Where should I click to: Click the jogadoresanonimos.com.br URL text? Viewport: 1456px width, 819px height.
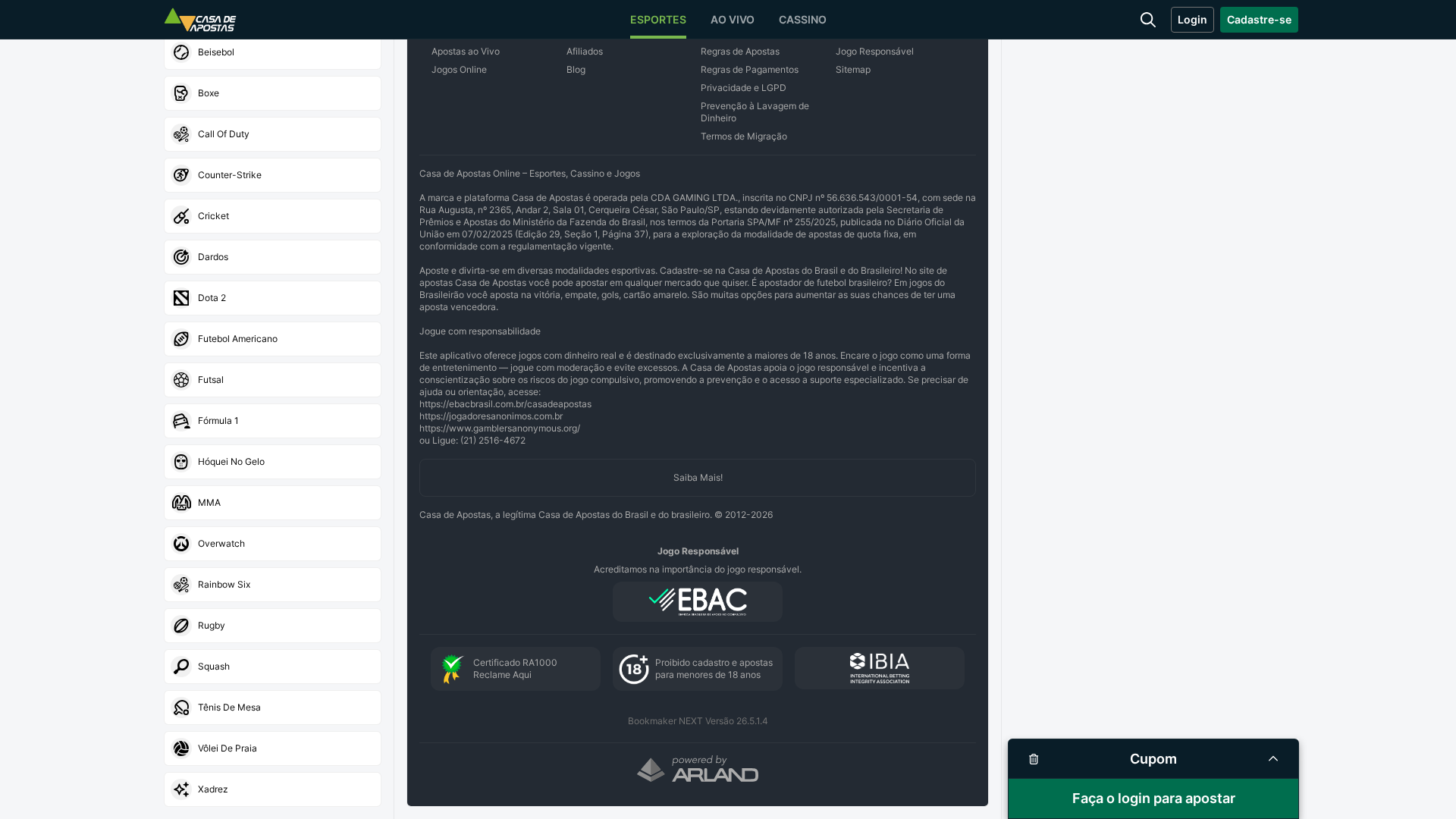(x=491, y=416)
